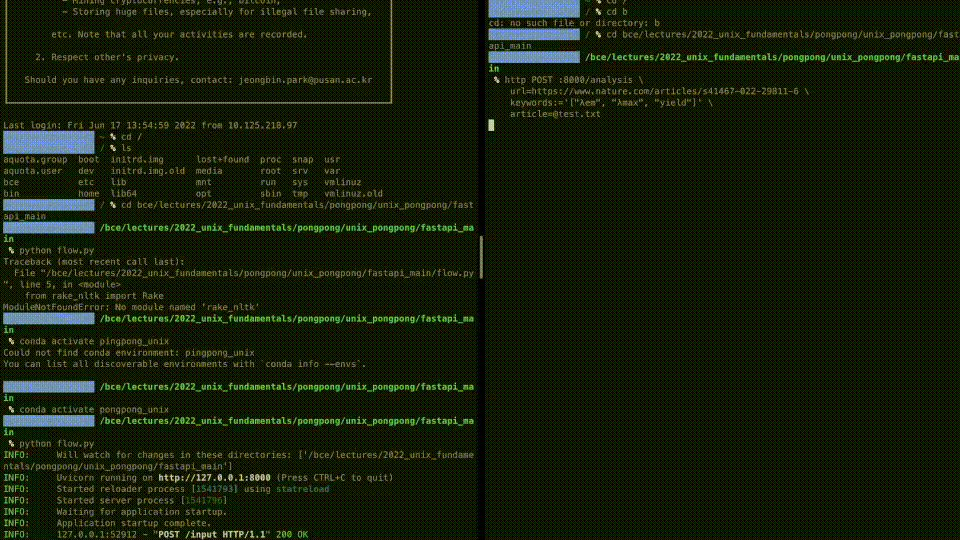Click the 'conda info --envs' hint line

[185, 364]
